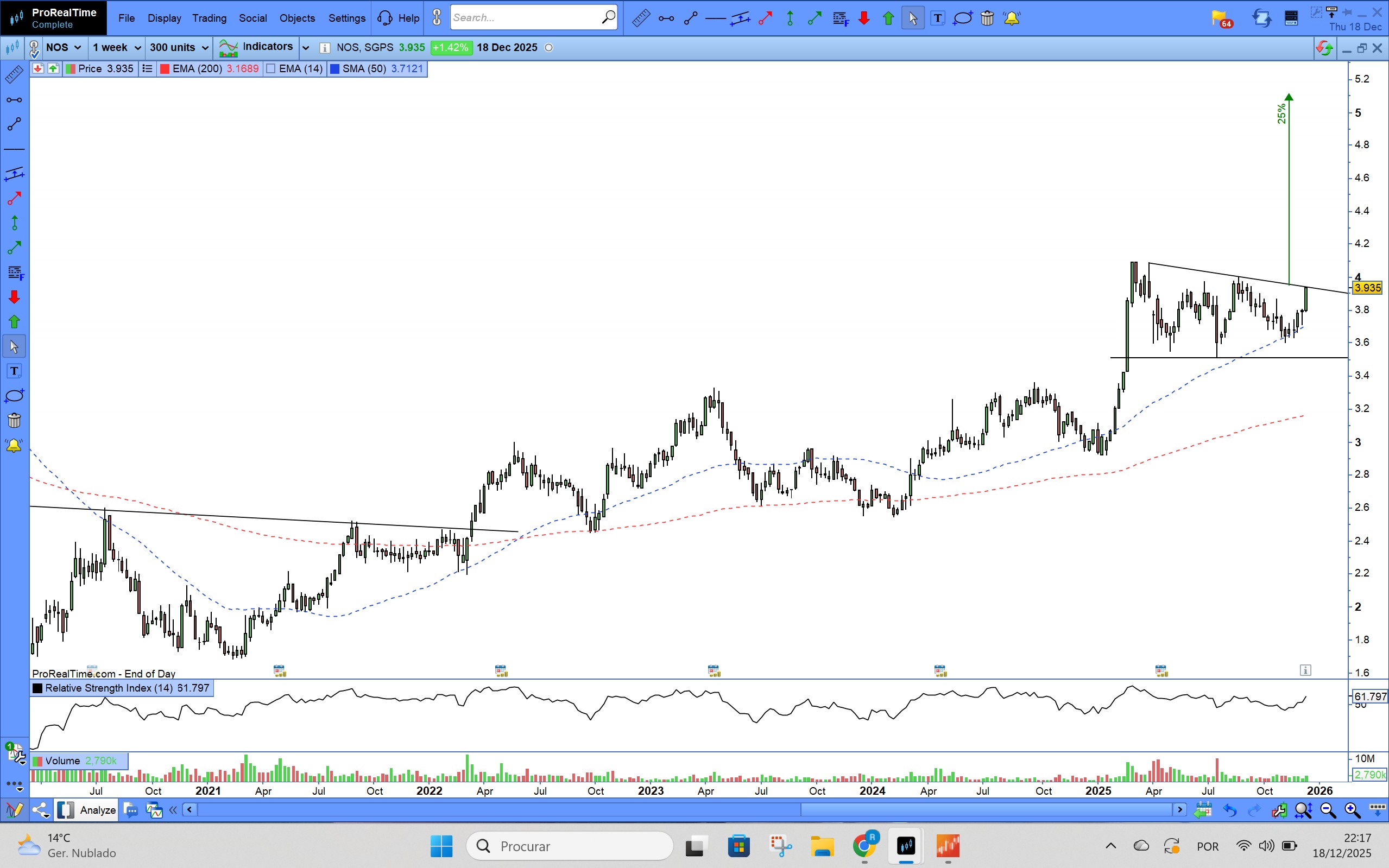Select the Fibonacci retracement tool in top toolbar
The height and width of the screenshot is (868, 1389).
coord(839,18)
